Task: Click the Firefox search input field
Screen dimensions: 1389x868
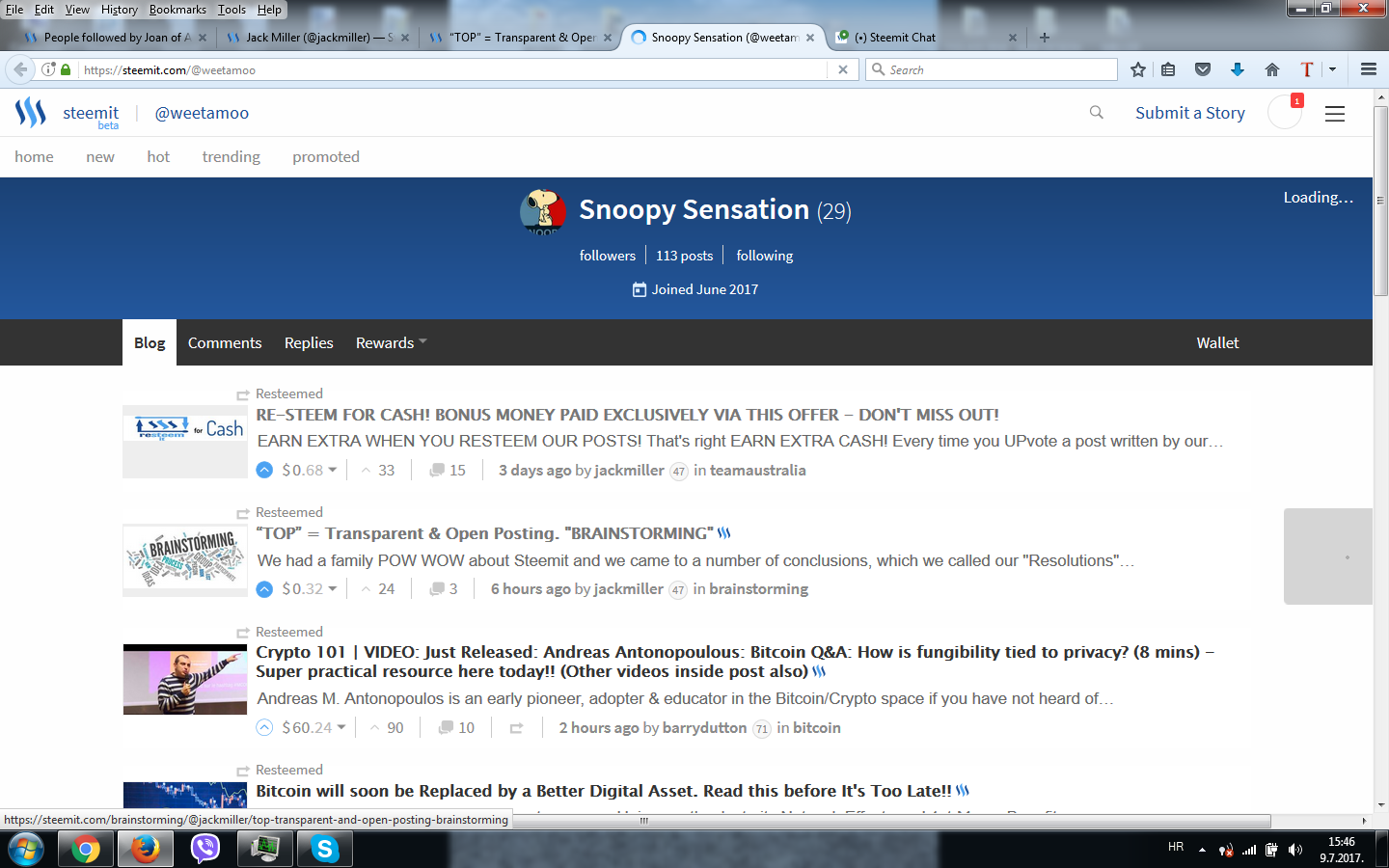Action: [992, 69]
